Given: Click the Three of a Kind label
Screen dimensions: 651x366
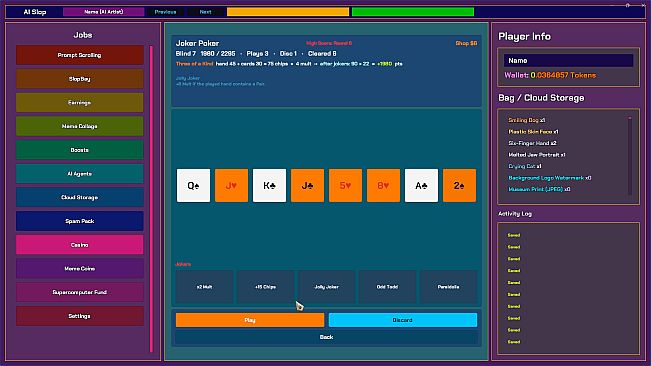Looking at the screenshot, I should point(194,64).
